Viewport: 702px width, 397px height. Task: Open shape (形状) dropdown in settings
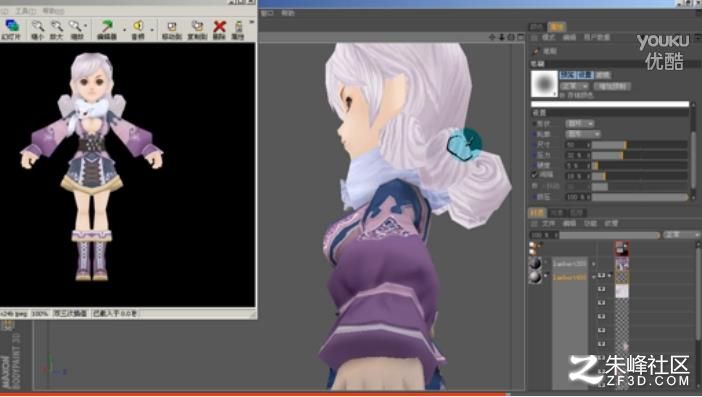[x=580, y=123]
